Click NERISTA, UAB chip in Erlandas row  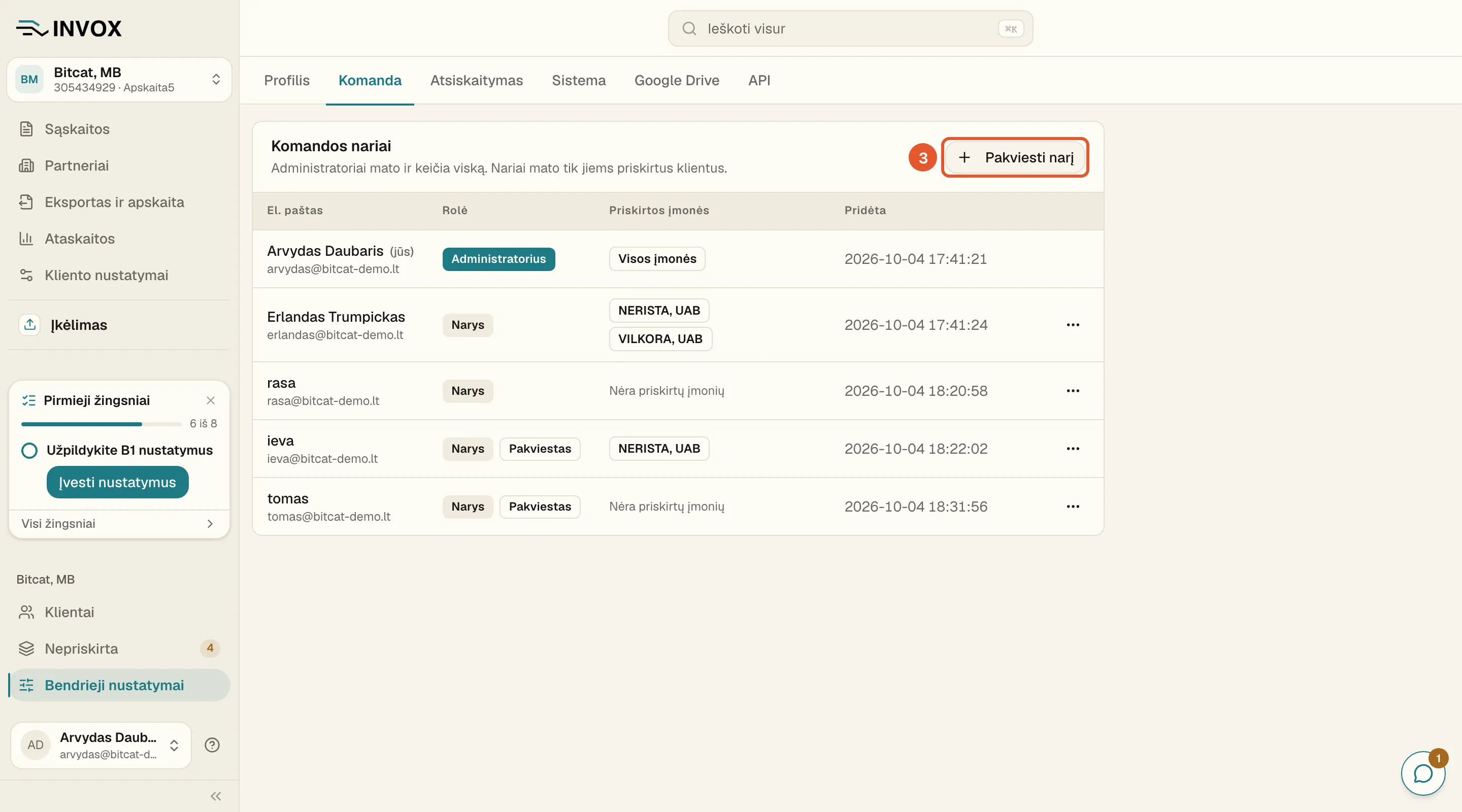(659, 311)
